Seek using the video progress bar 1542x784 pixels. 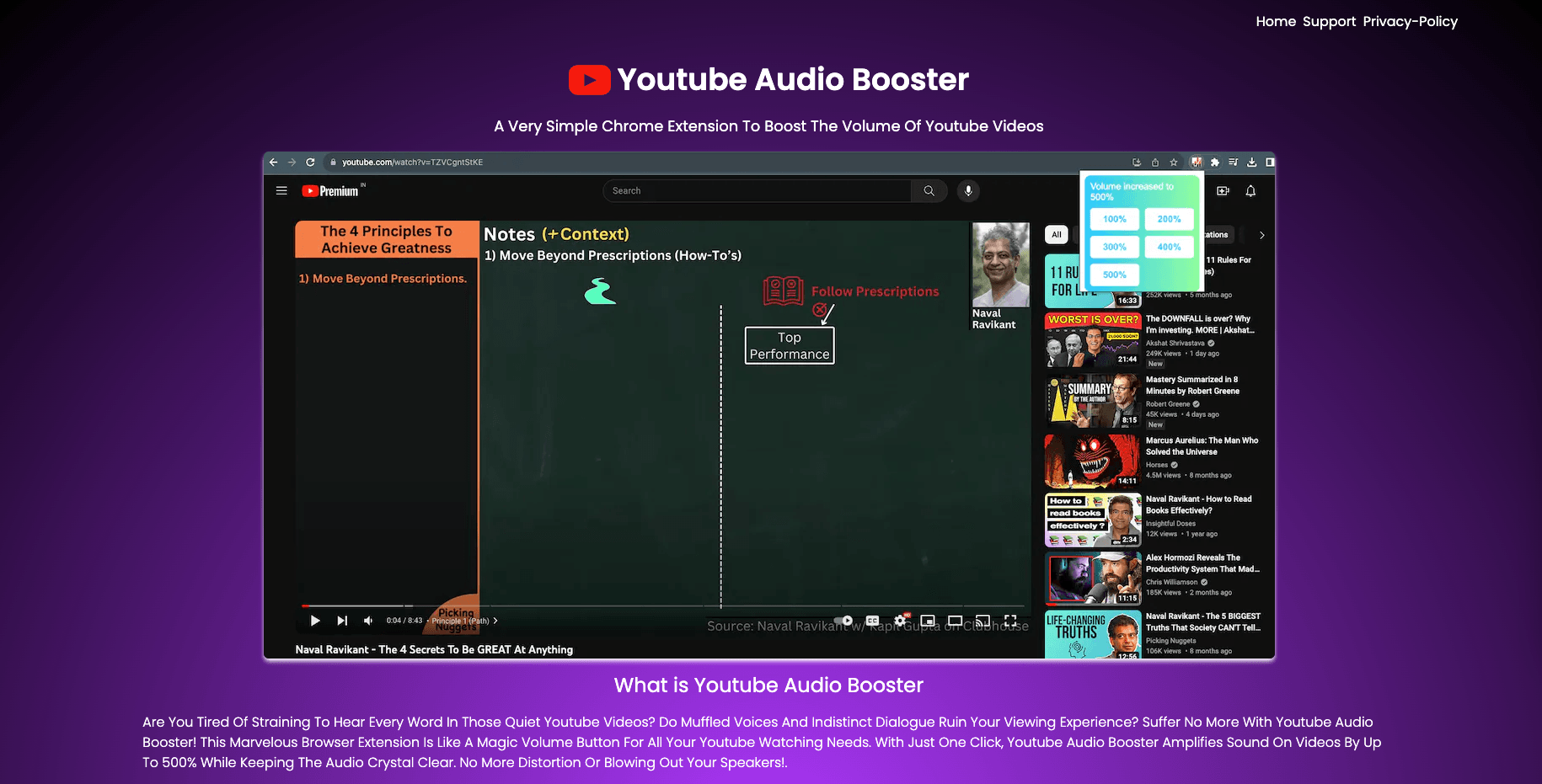coord(663,605)
